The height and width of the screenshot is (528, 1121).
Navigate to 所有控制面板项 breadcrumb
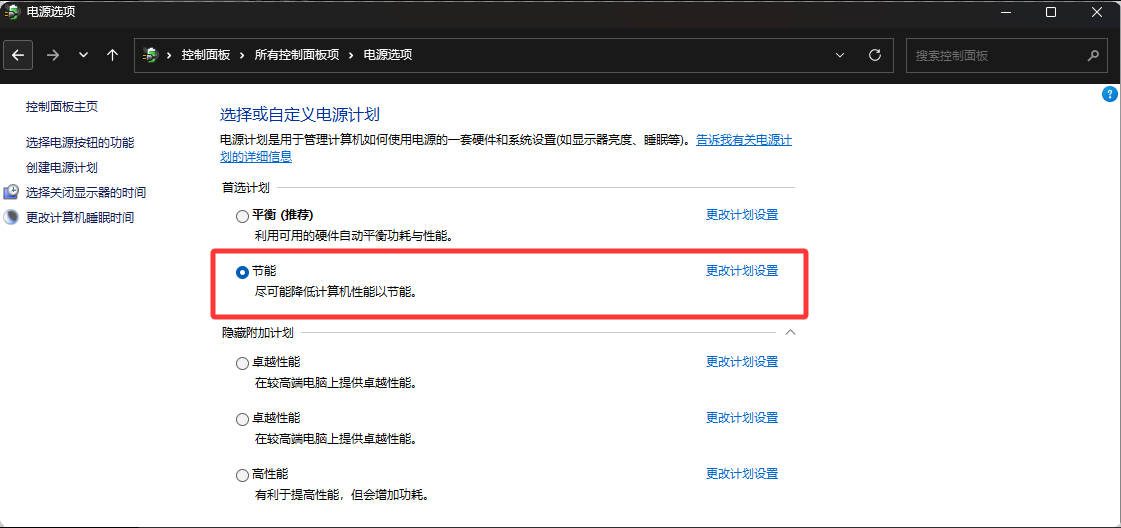click(x=297, y=55)
